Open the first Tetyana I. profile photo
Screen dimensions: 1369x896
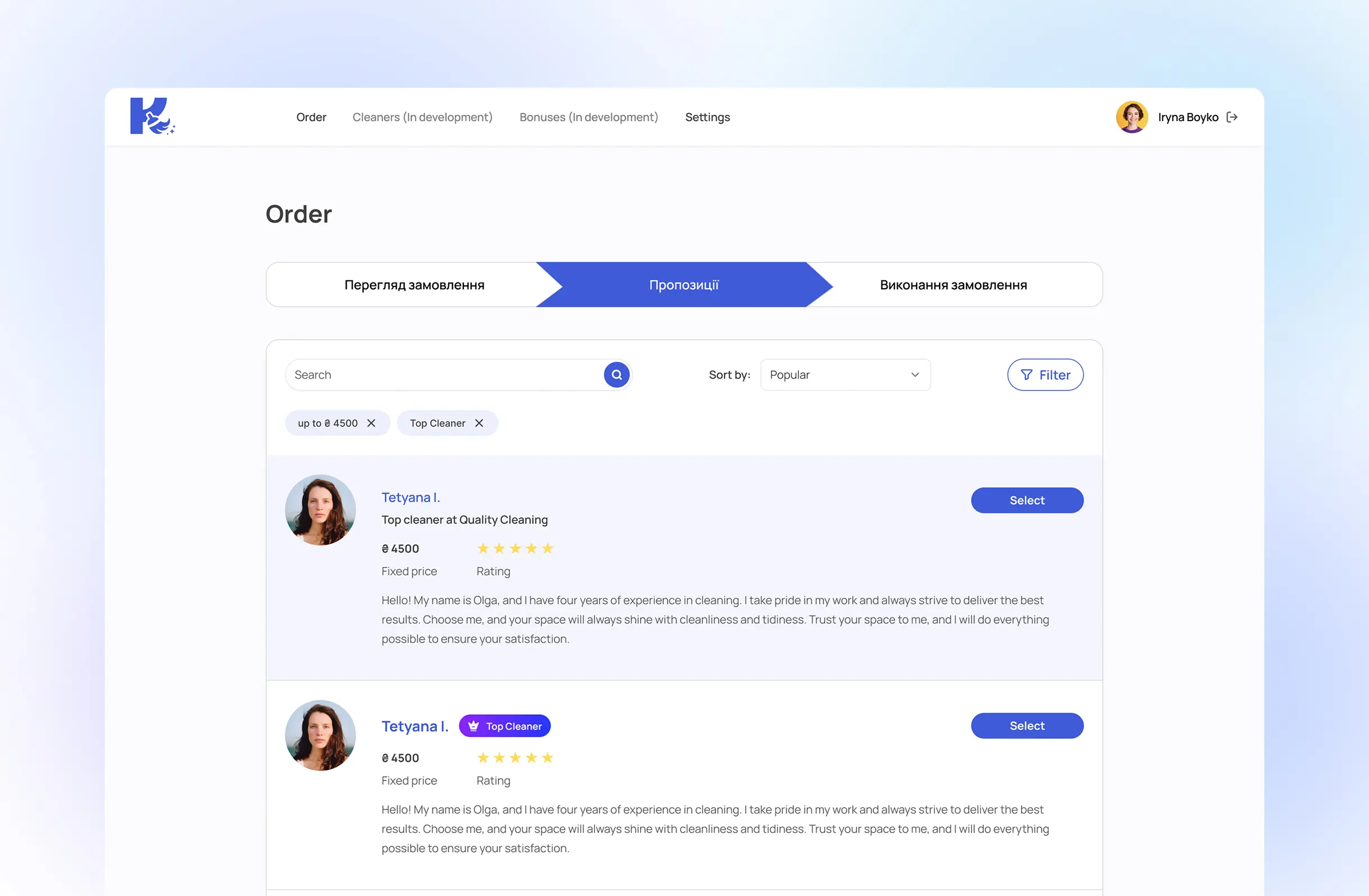point(320,510)
